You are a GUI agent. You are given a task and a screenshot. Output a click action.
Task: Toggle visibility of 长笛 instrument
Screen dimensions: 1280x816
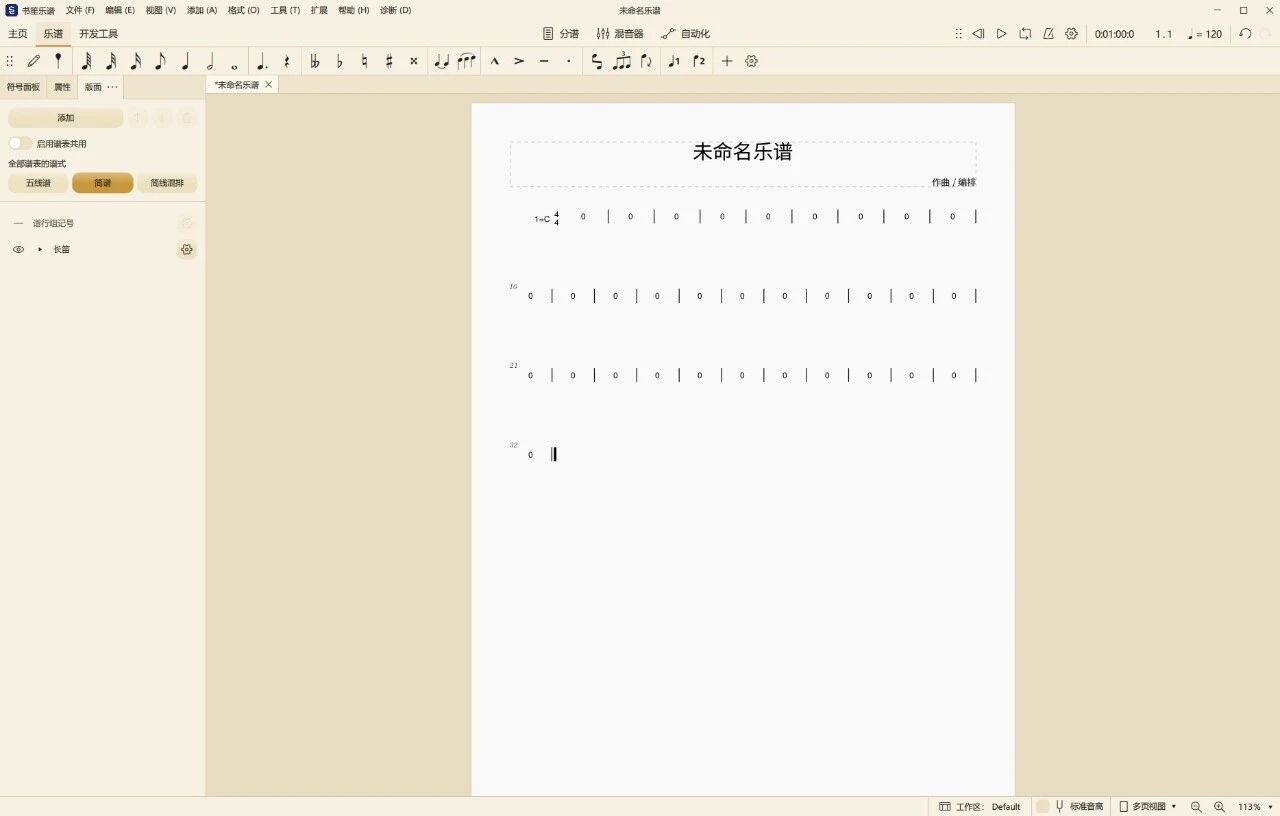pos(18,249)
